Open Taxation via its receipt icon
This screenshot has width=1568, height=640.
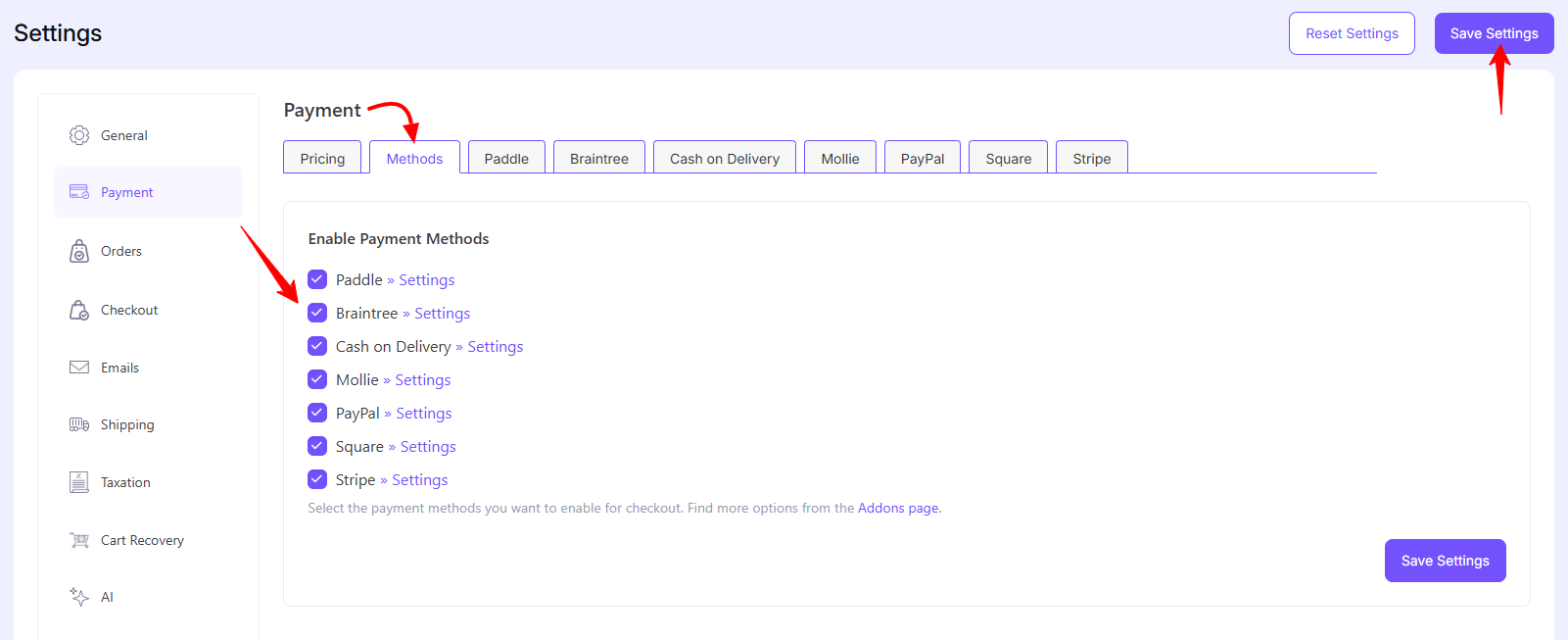click(79, 482)
